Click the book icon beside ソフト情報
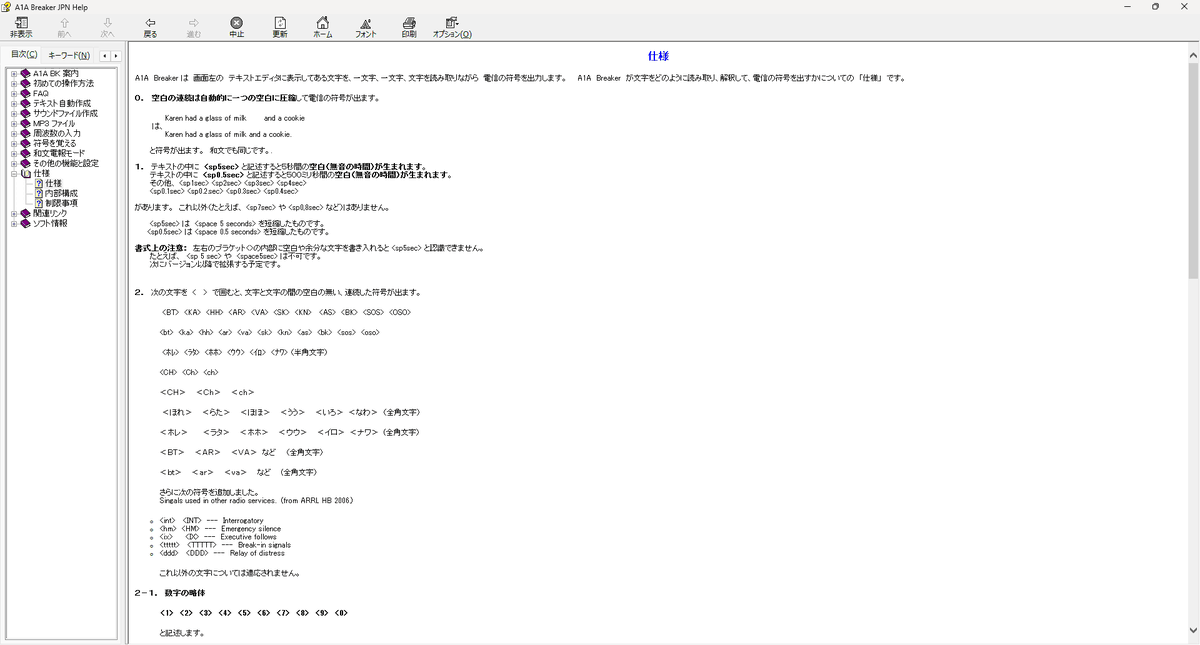Viewport: 1200px width, 645px height. pyautogui.click(x=25, y=223)
